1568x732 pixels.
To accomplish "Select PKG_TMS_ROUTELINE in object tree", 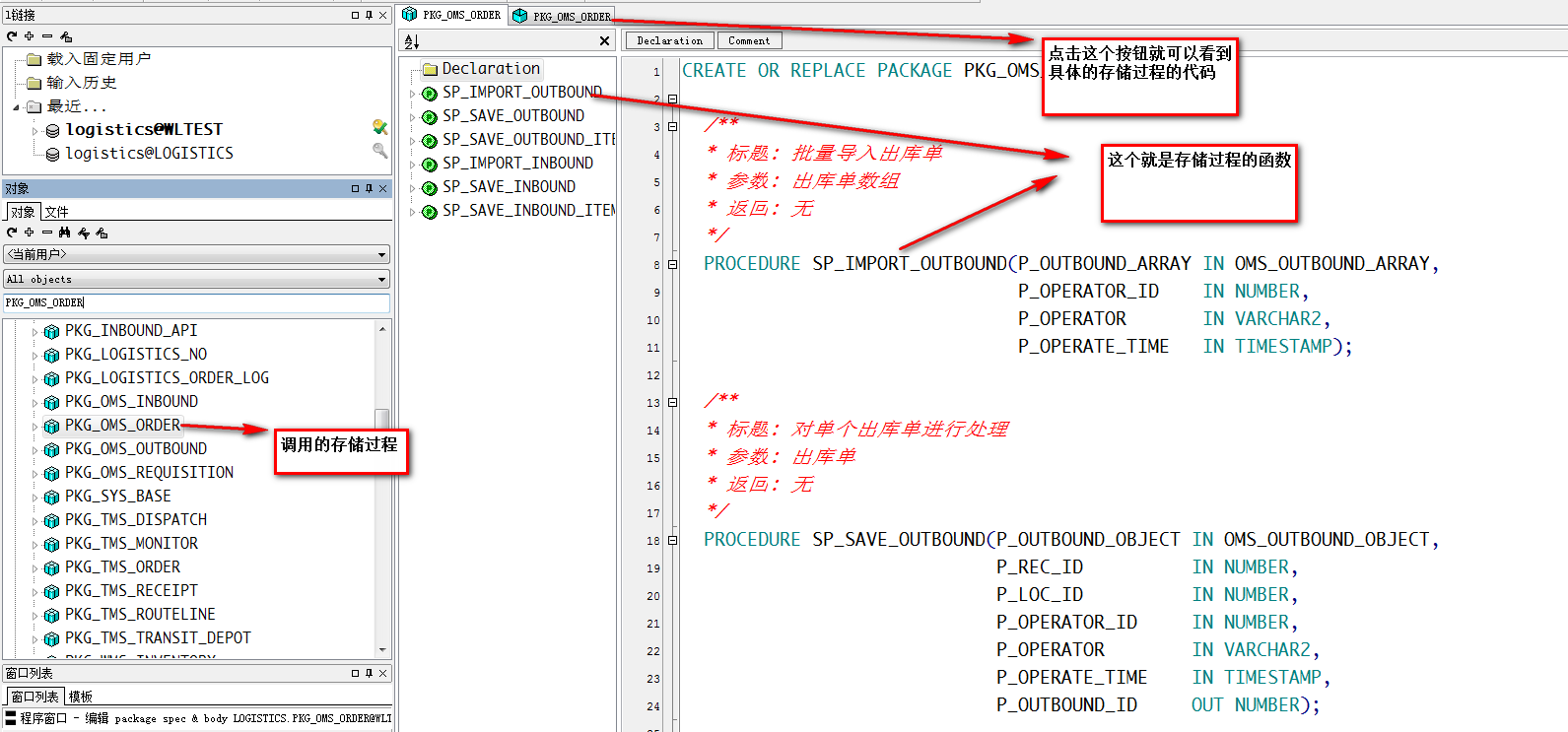I will click(140, 615).
